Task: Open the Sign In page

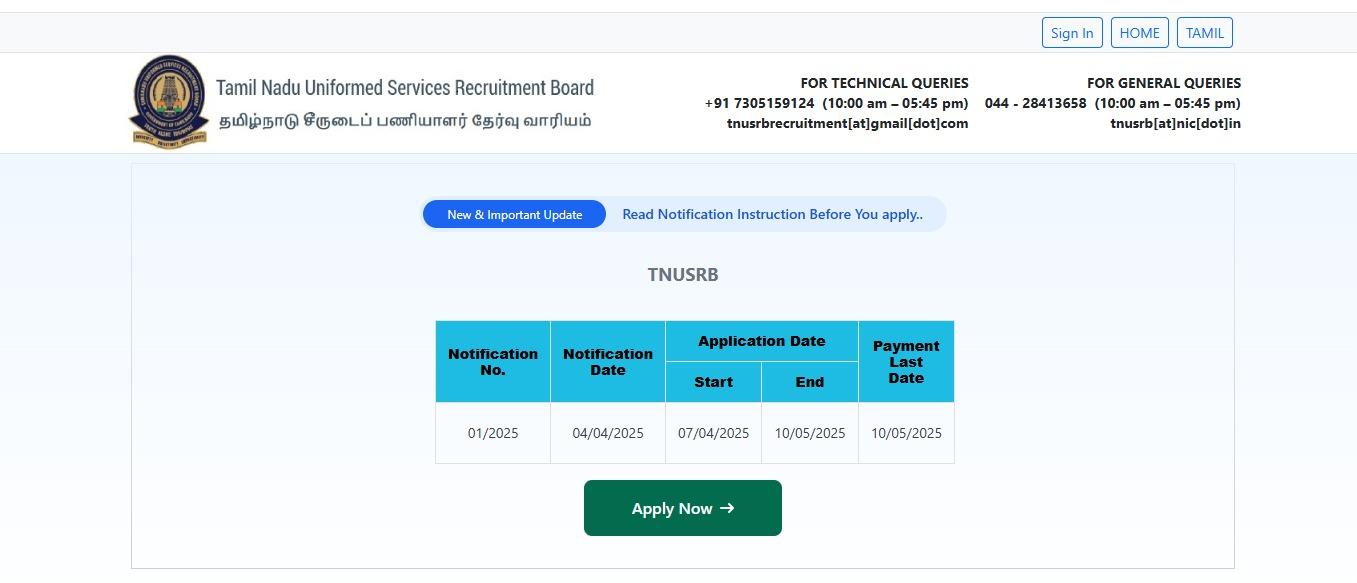Action: (1072, 33)
